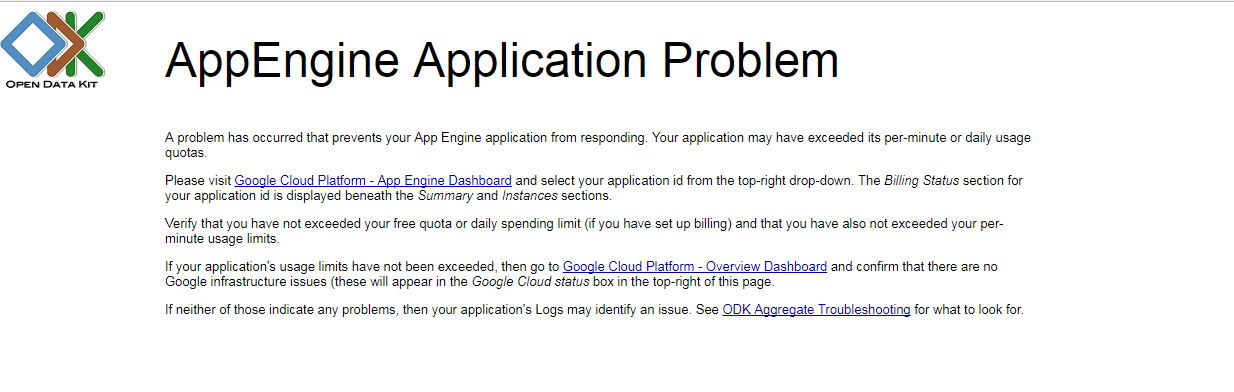Open Google Cloud Platform - Overview Dashboard link
The height and width of the screenshot is (392, 1234).
pos(695,267)
